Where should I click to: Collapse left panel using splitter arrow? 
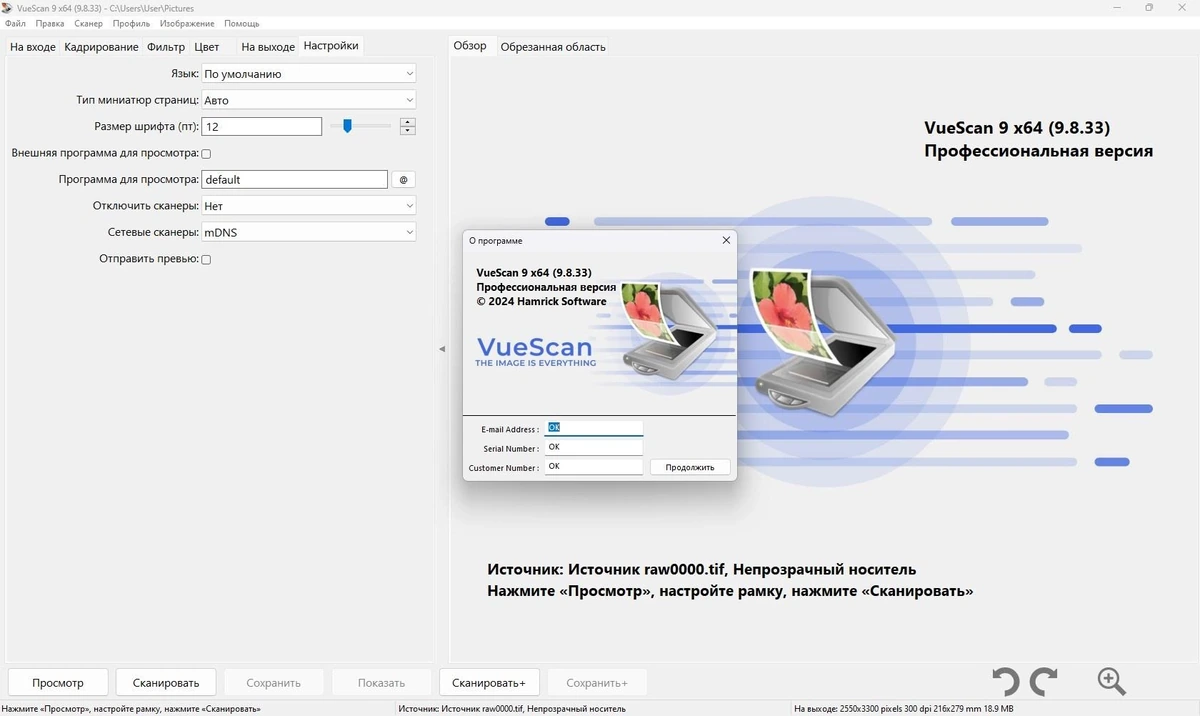pyautogui.click(x=442, y=349)
